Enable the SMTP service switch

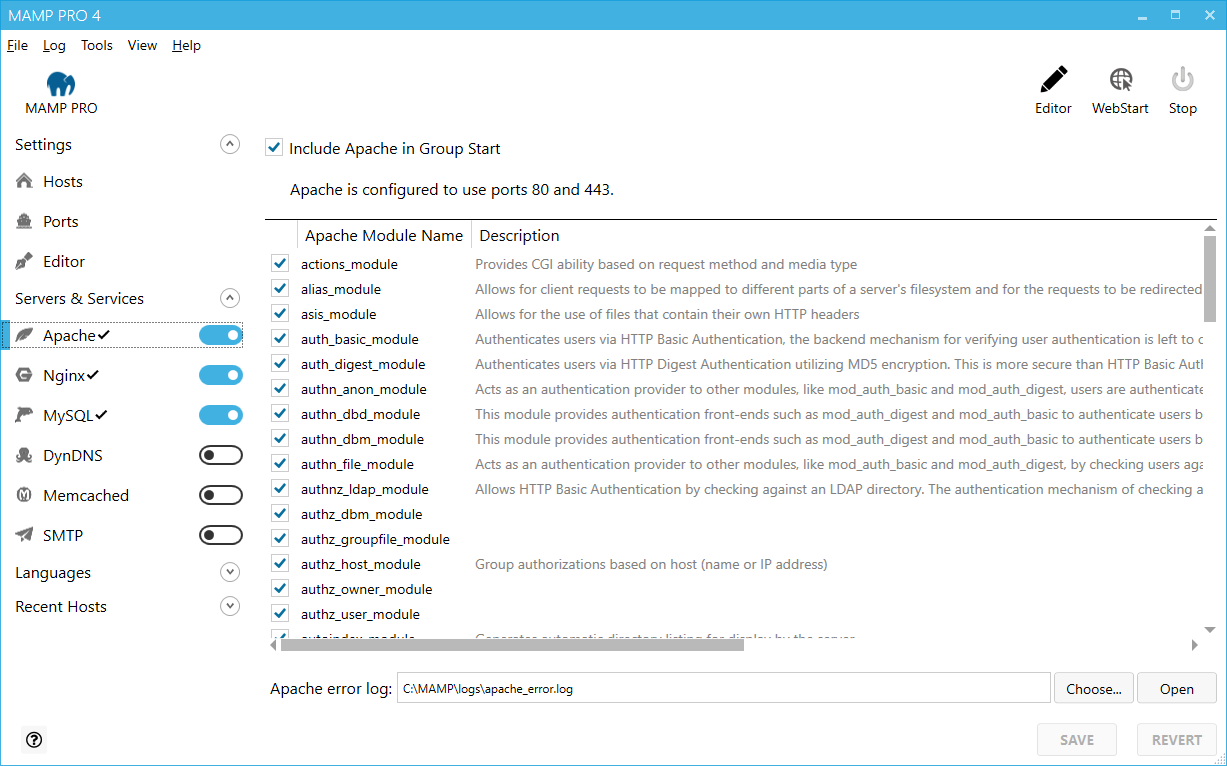221,535
